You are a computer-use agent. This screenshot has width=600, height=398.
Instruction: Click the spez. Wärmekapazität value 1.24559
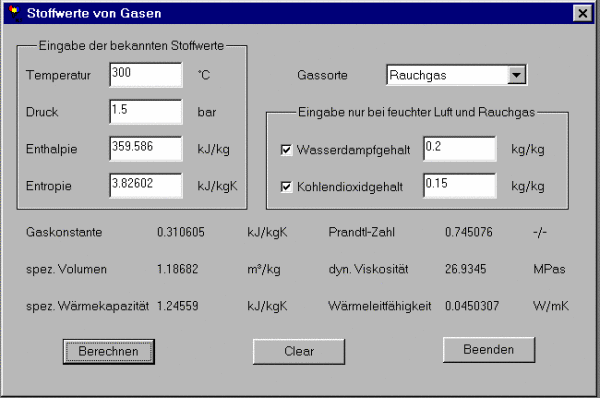pyautogui.click(x=178, y=306)
